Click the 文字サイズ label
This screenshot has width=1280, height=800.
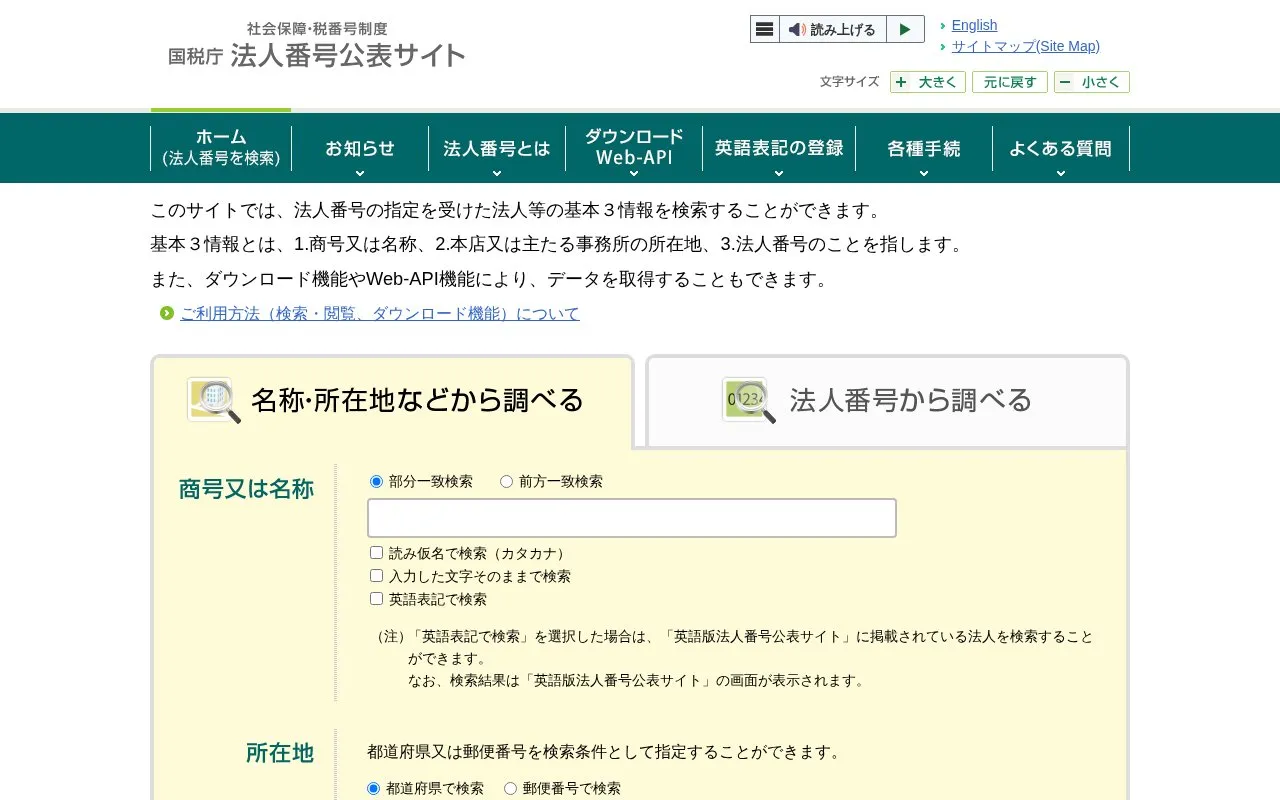pyautogui.click(x=850, y=82)
